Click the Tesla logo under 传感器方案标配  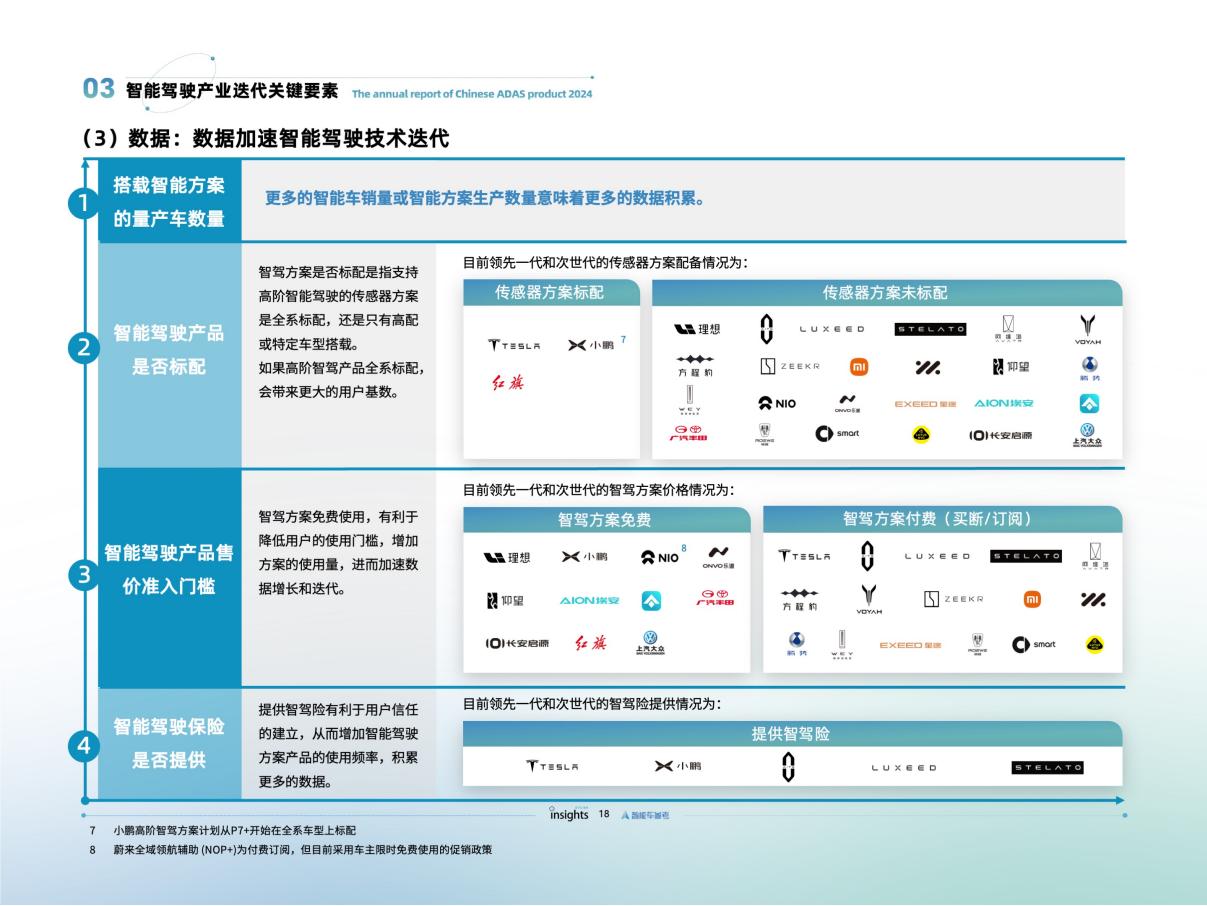(x=514, y=346)
